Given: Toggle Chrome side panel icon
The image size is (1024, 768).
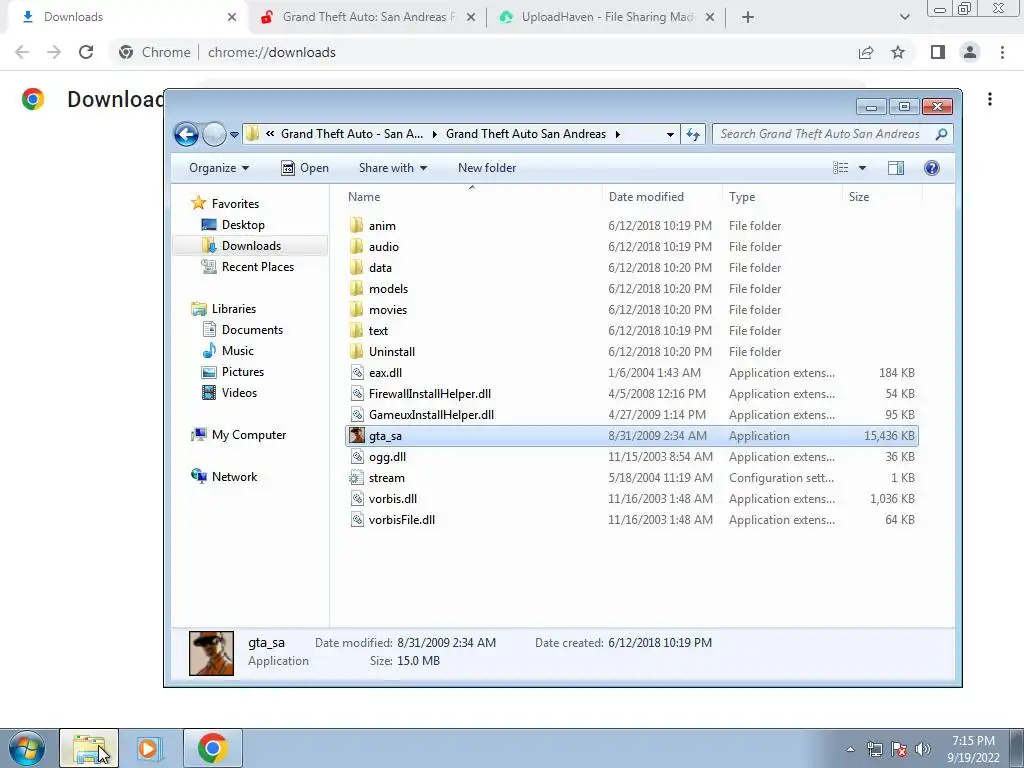Looking at the screenshot, I should [x=938, y=52].
